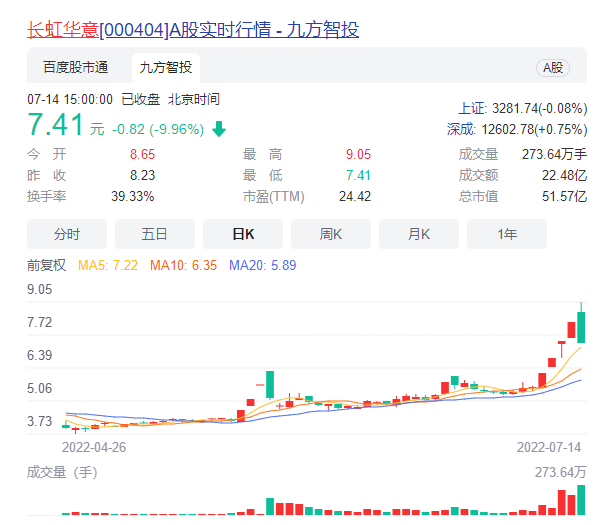Click the 已收盘 market status text
This screenshot has height=525, width=605.
coord(140,100)
